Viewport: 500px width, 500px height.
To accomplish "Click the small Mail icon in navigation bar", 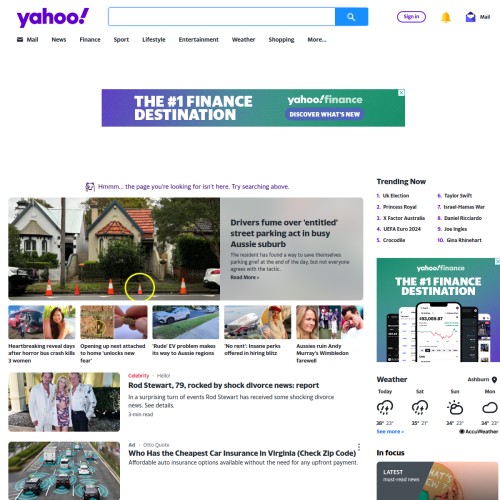I will (x=20, y=40).
